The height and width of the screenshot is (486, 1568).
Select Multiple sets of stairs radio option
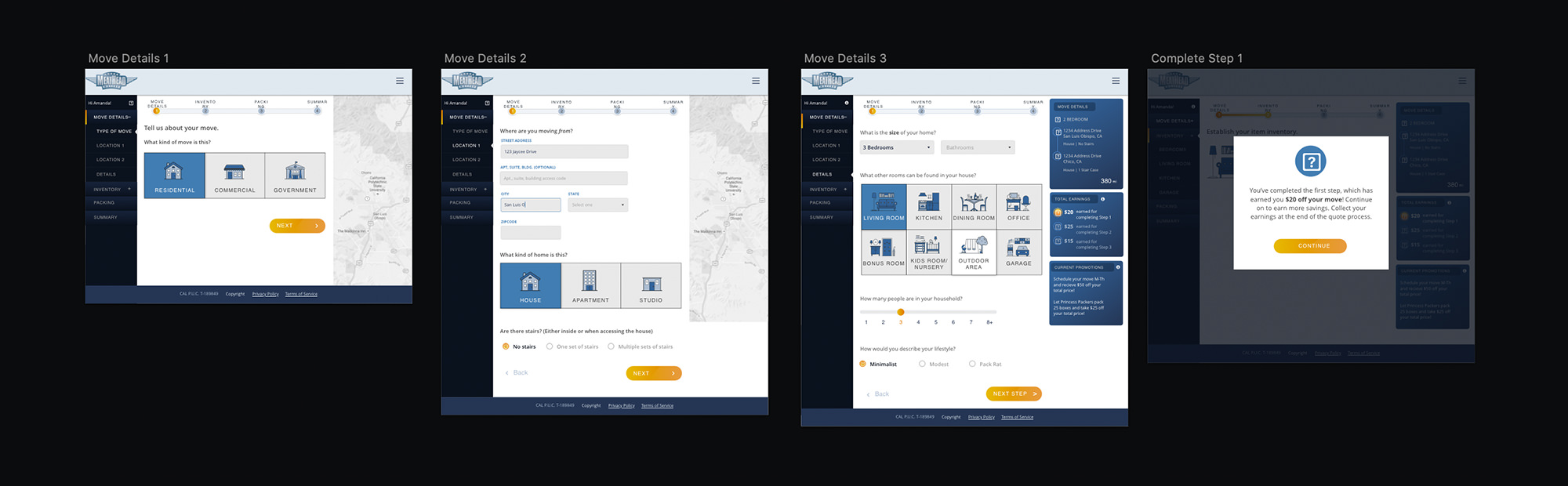click(641, 346)
